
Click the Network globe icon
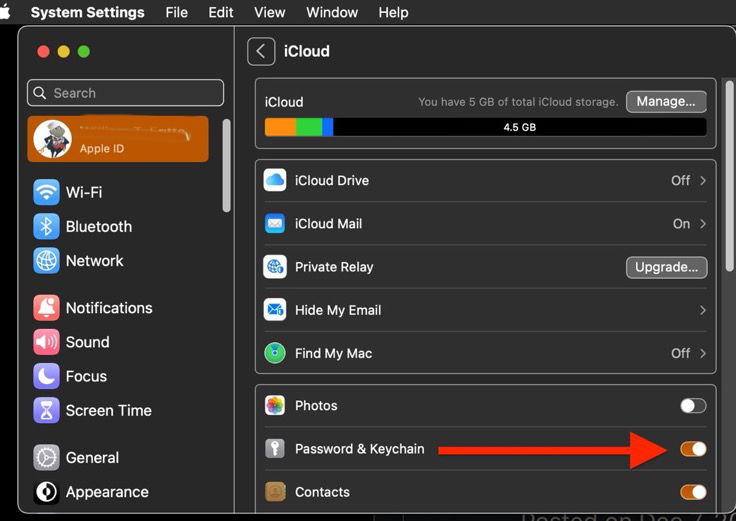[46, 260]
